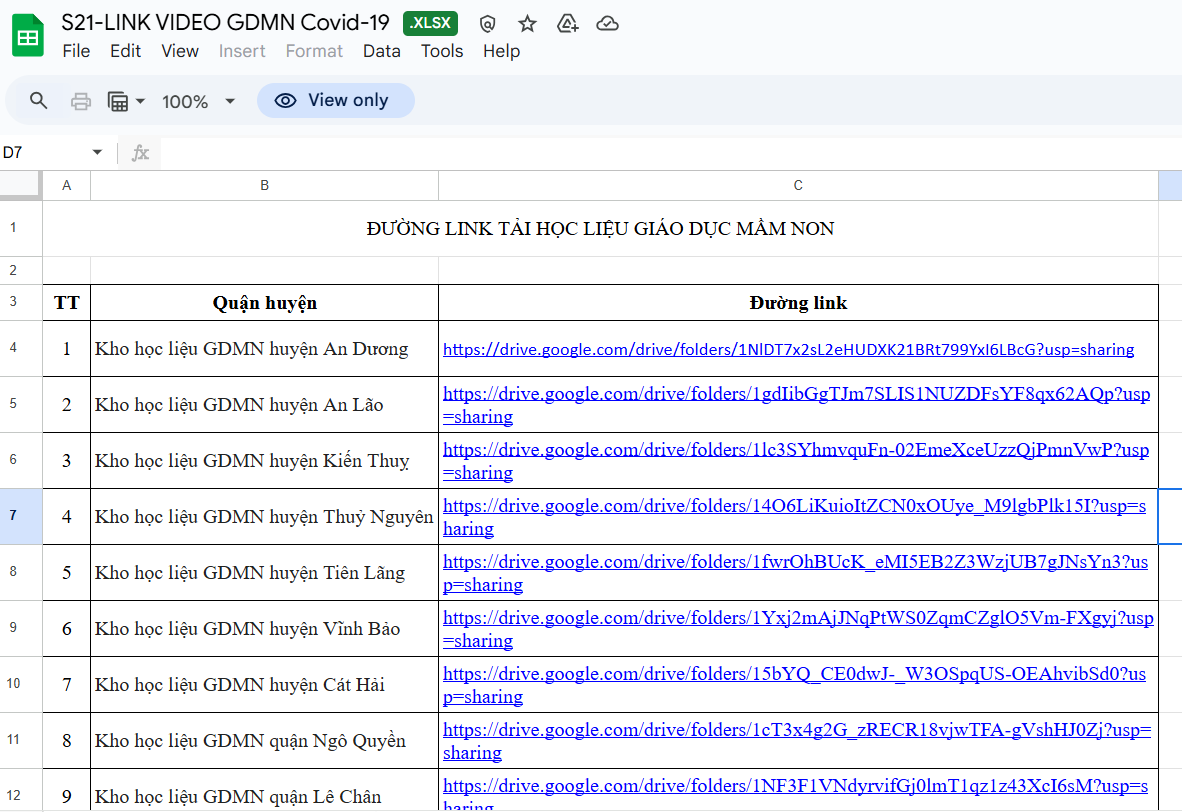Click the add to Drive shortcut icon
The width and height of the screenshot is (1182, 812).
pyautogui.click(x=567, y=24)
